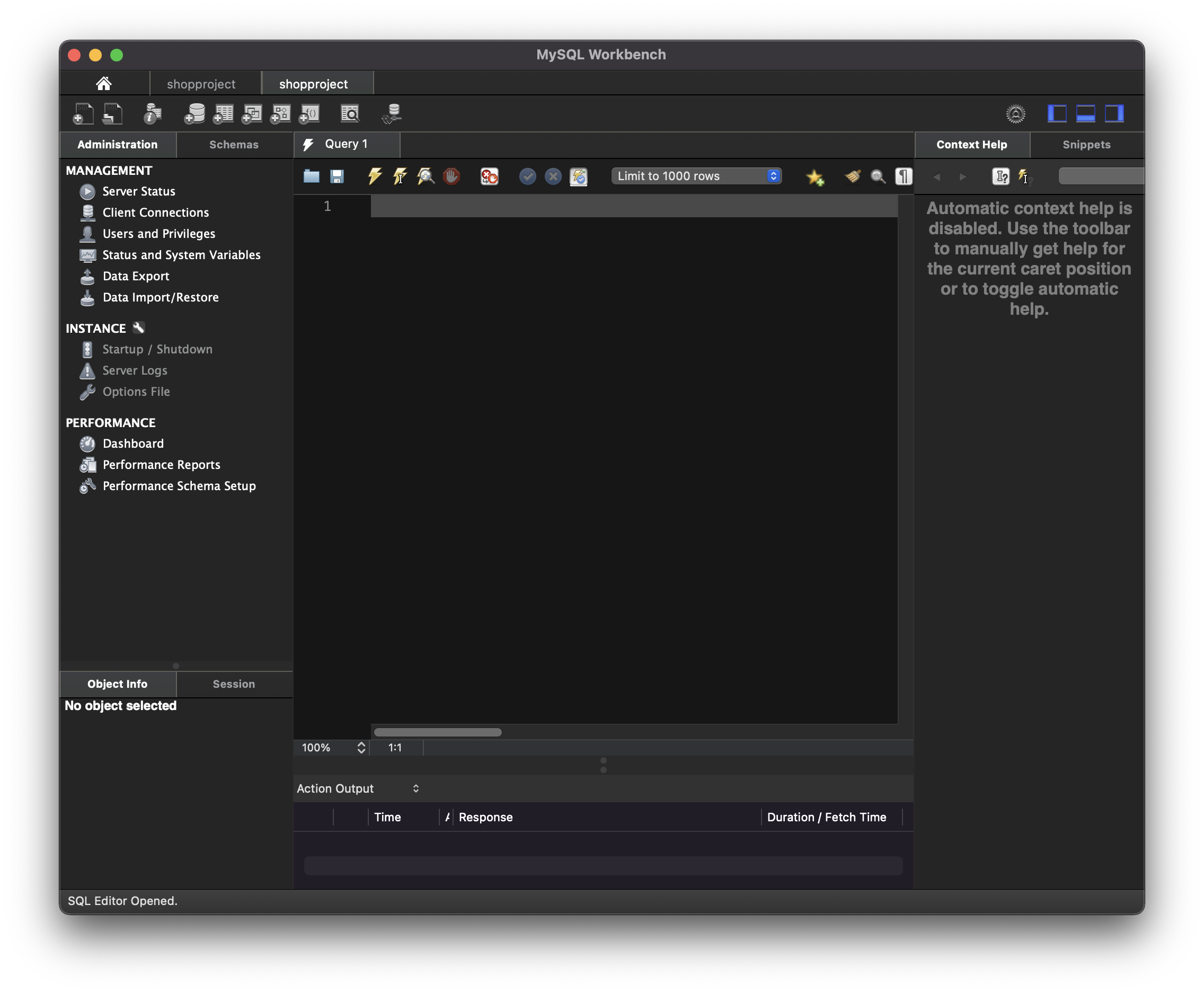Click the Beautify query broom icon
This screenshot has width=1204, height=993.
(x=852, y=176)
